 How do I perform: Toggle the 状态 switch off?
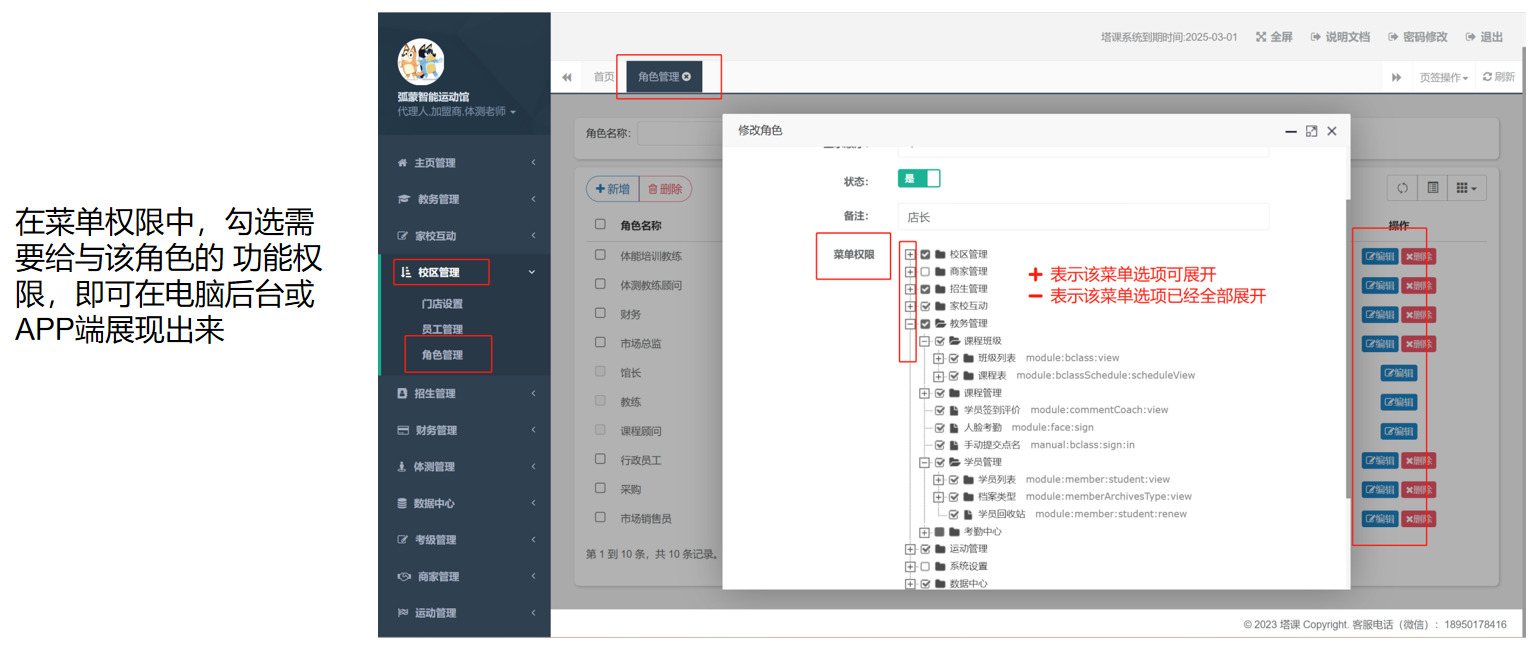tap(919, 178)
